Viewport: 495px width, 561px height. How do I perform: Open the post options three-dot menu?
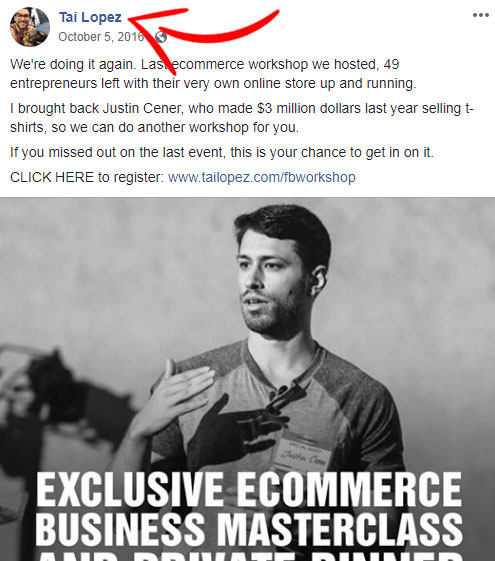click(480, 15)
